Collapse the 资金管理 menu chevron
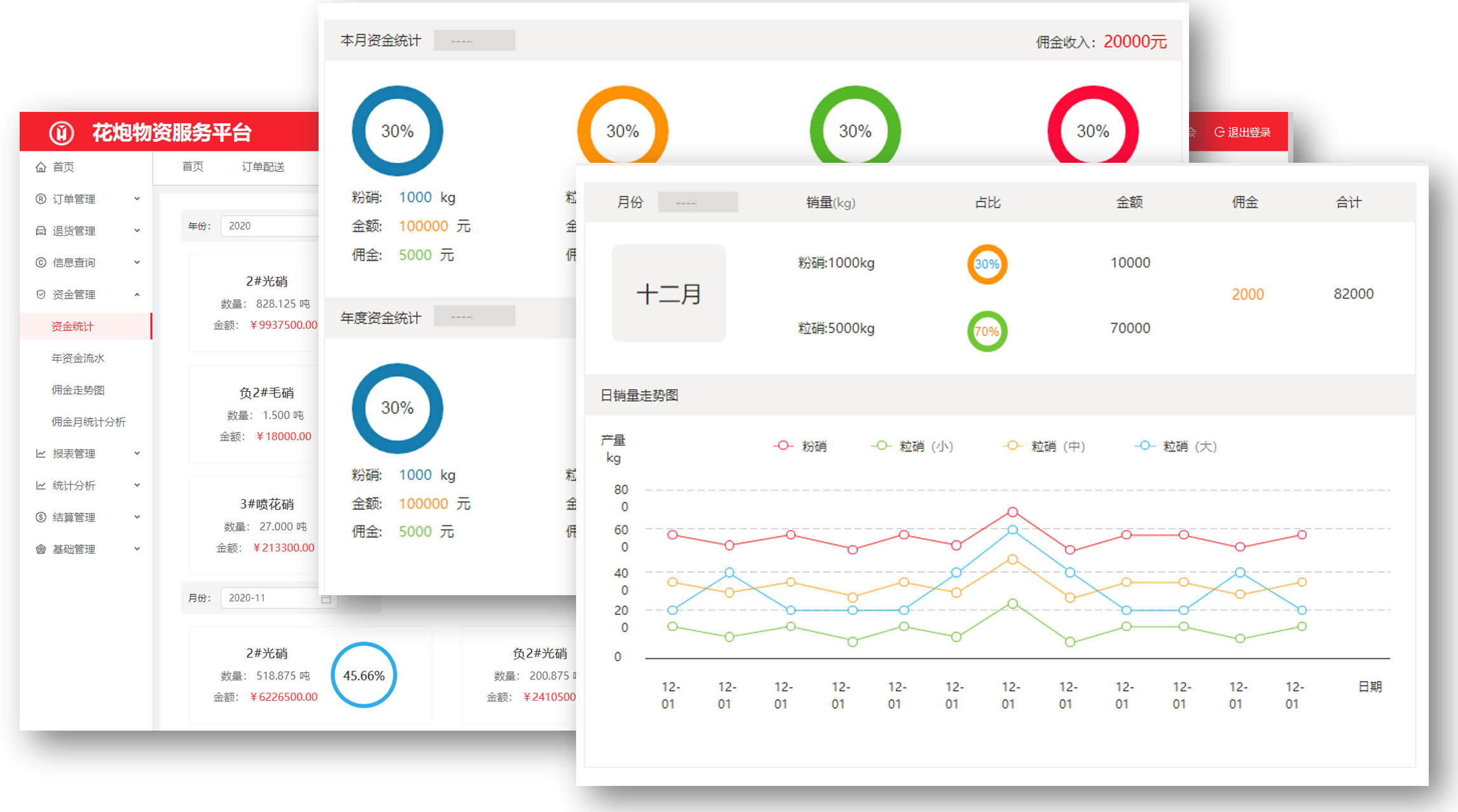Image resolution: width=1458 pixels, height=812 pixels. tap(137, 294)
